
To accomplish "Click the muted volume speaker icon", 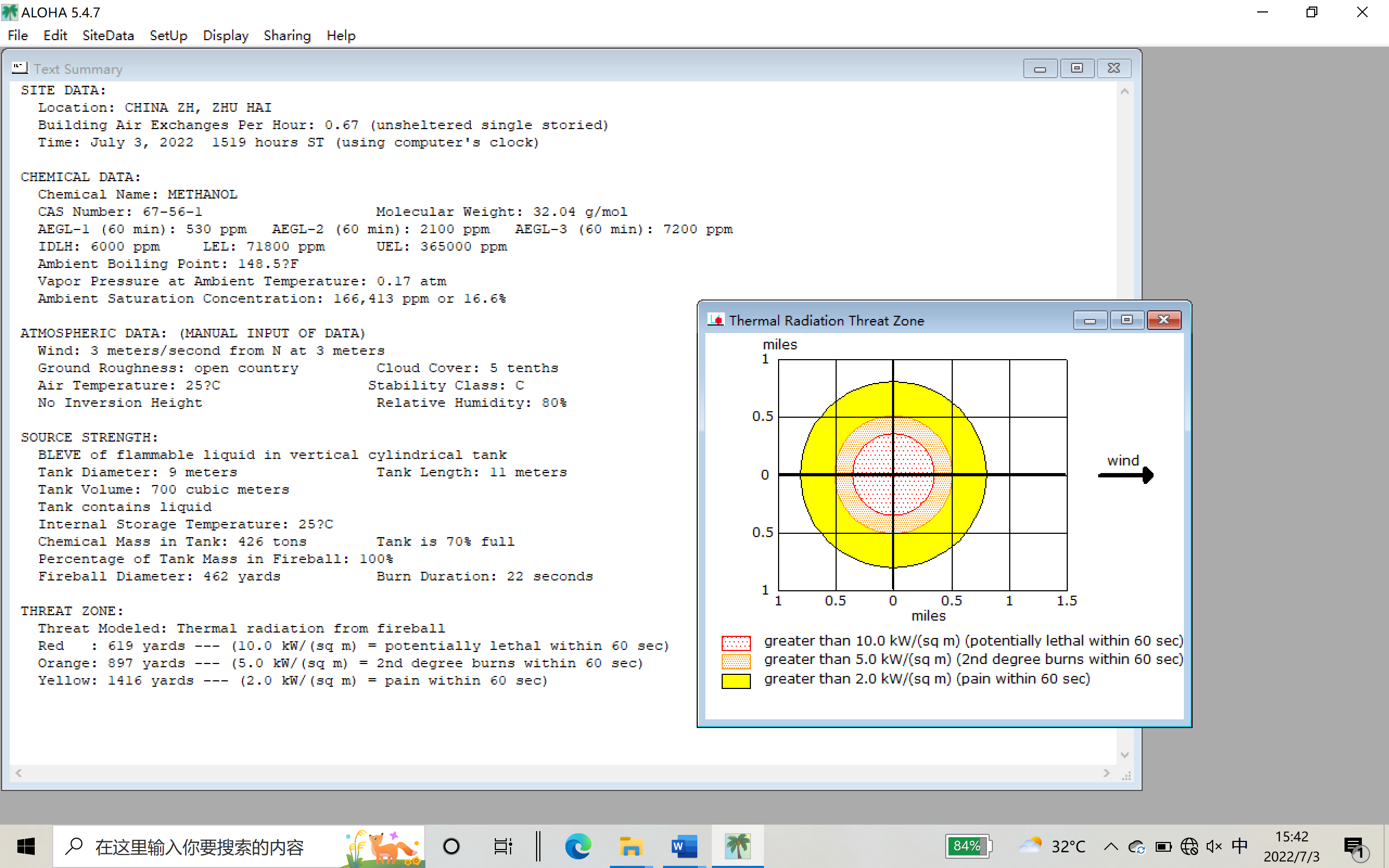I will [1214, 846].
